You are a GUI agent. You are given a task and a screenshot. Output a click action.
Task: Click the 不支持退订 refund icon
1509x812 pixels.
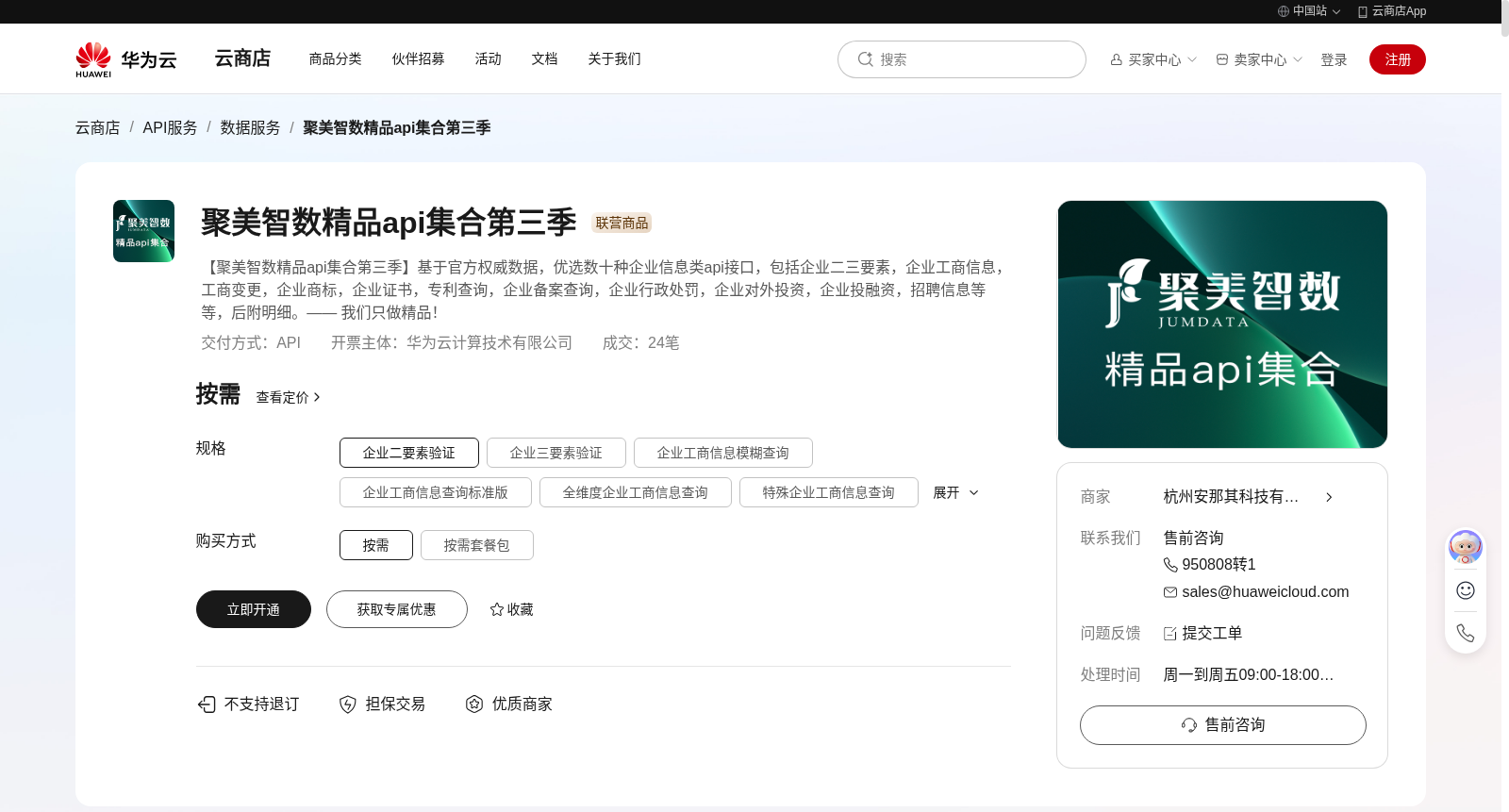207,704
